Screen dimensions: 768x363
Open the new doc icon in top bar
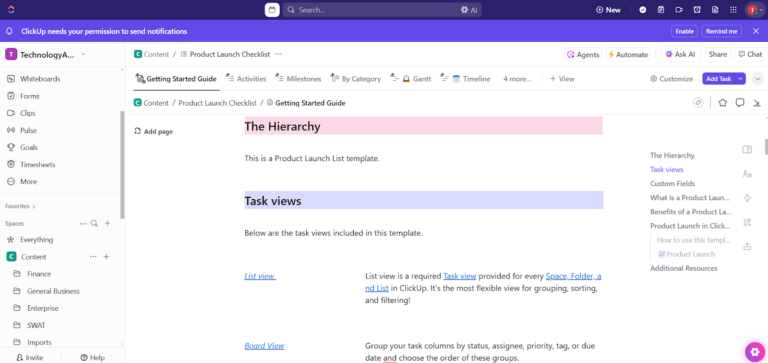(x=715, y=10)
